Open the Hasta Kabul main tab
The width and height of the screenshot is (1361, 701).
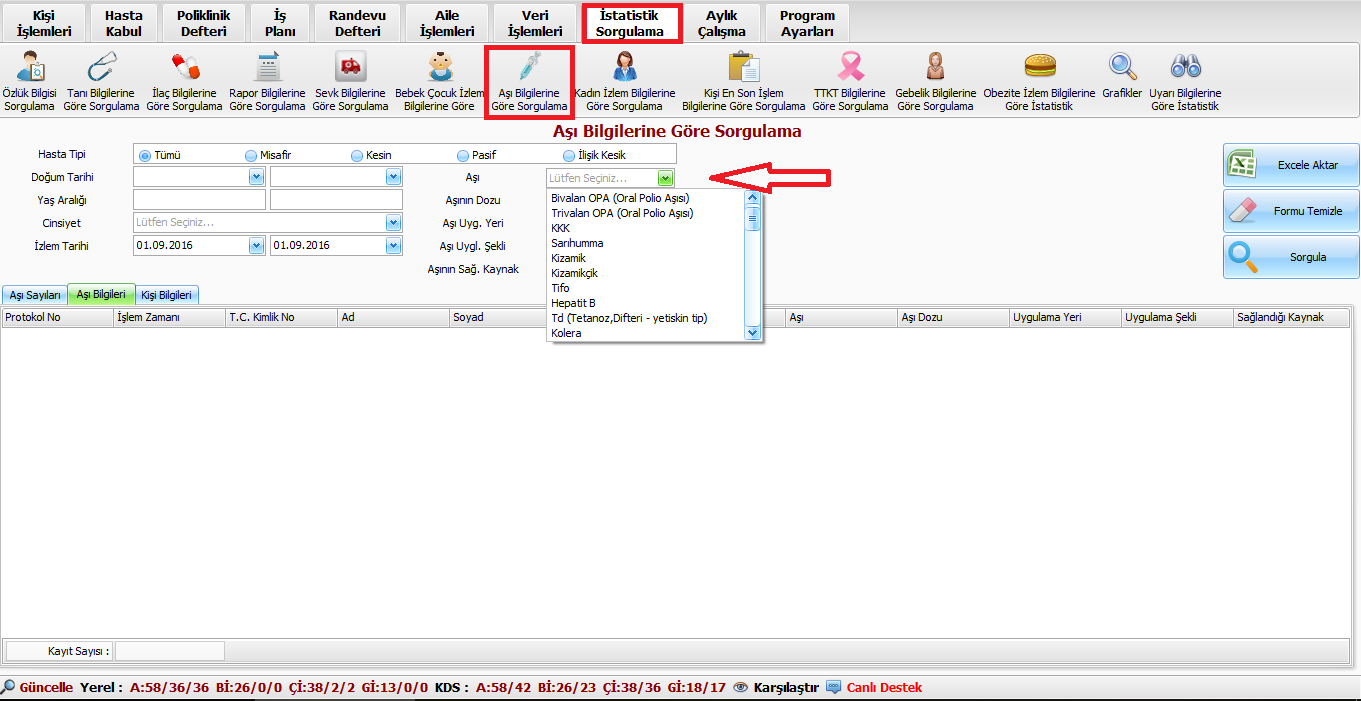click(x=124, y=24)
